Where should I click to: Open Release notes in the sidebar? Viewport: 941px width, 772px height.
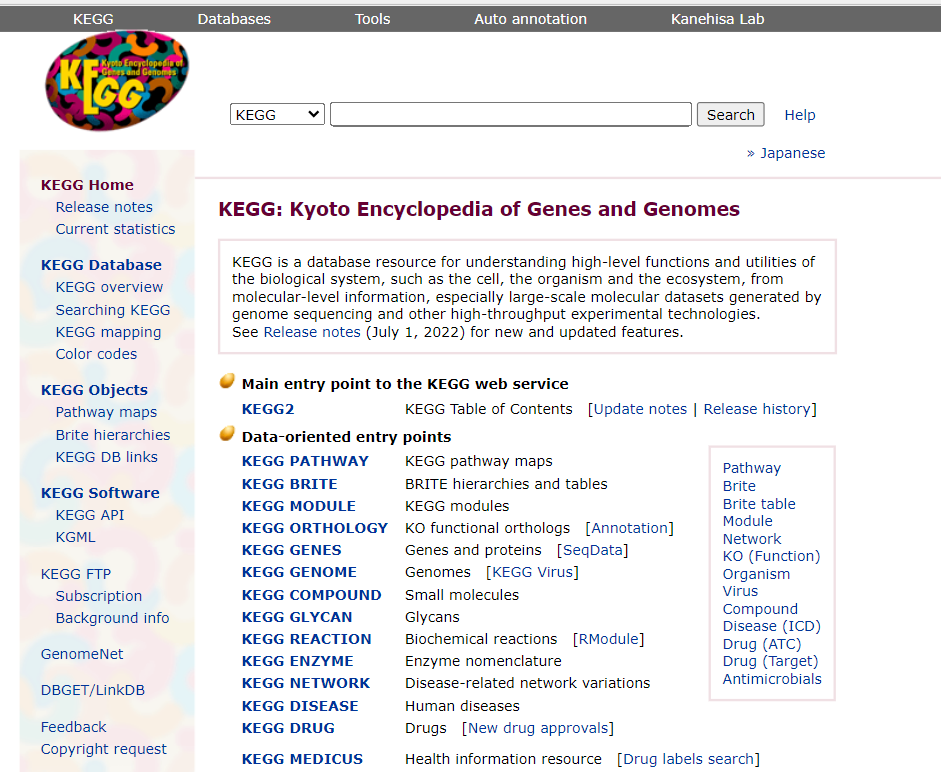tap(104, 207)
